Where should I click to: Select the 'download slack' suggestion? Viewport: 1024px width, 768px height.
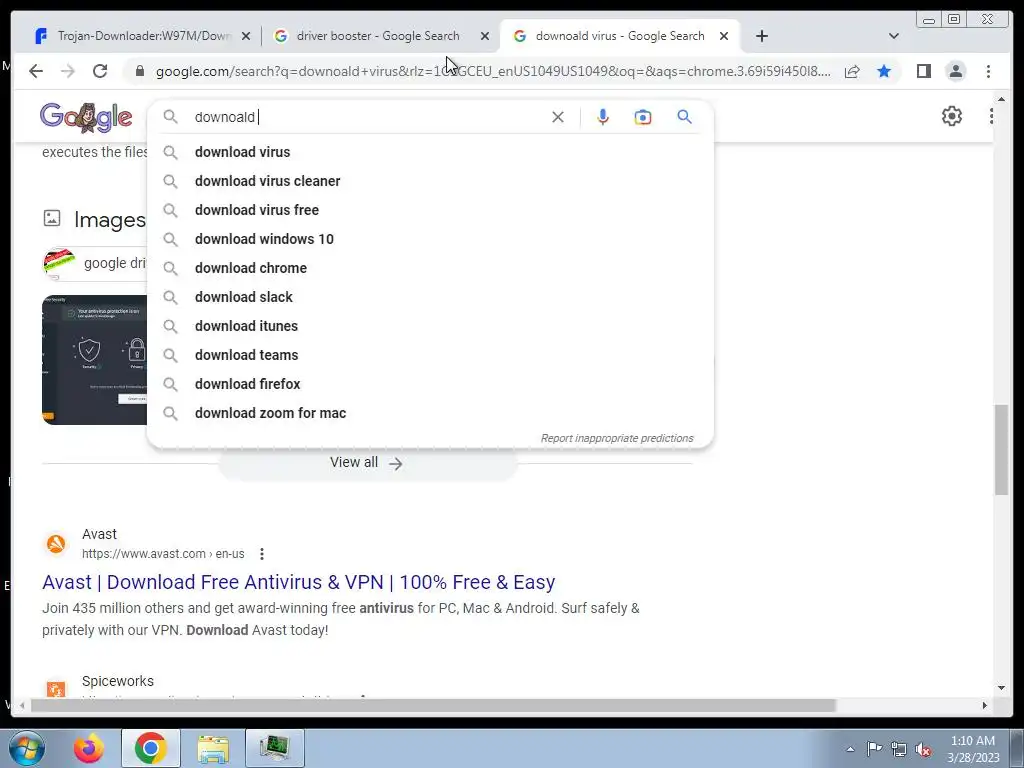pyautogui.click(x=430, y=297)
